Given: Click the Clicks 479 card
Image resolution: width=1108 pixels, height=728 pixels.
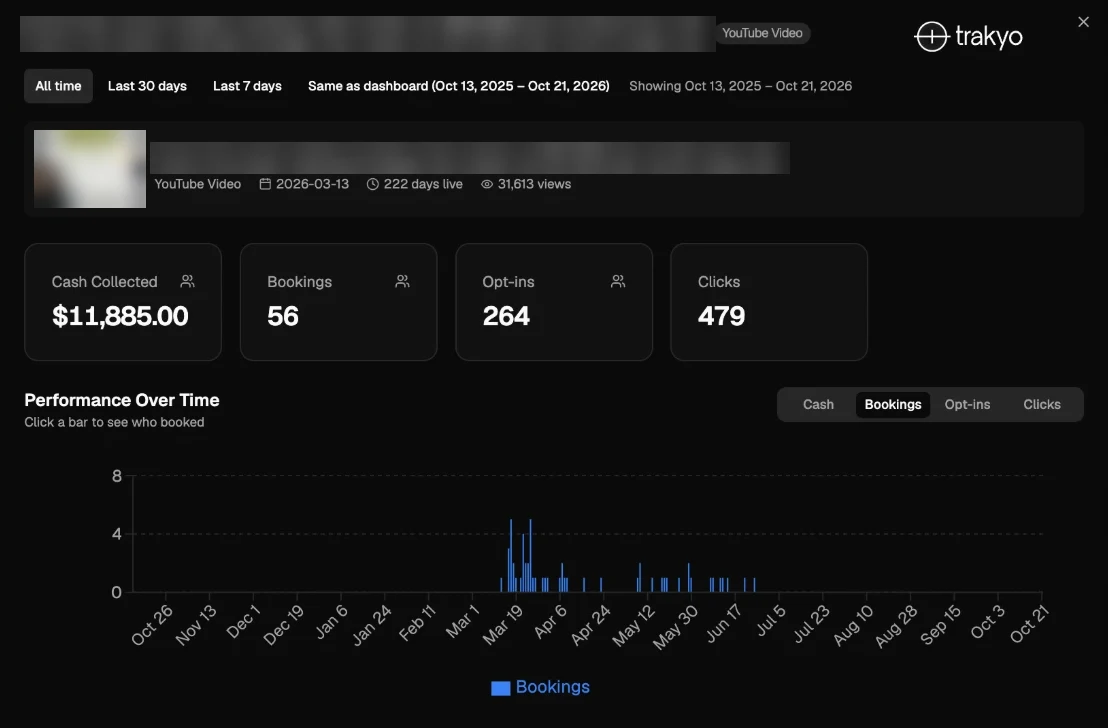Looking at the screenshot, I should point(769,302).
